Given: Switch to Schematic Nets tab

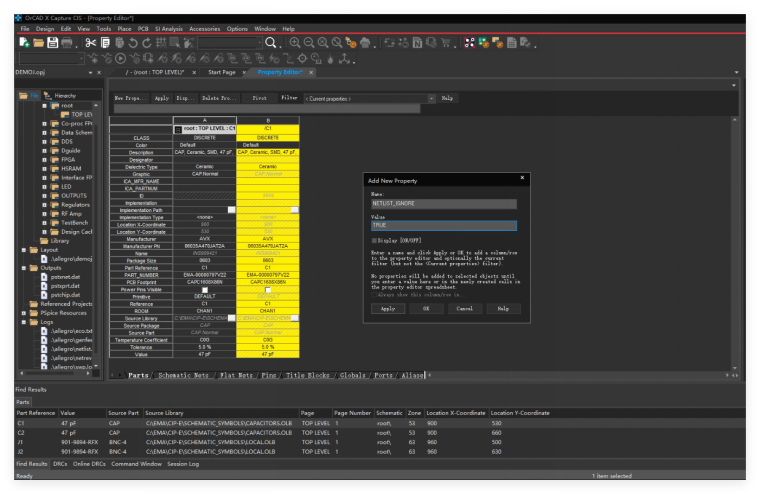Looking at the screenshot, I should tap(183, 375).
